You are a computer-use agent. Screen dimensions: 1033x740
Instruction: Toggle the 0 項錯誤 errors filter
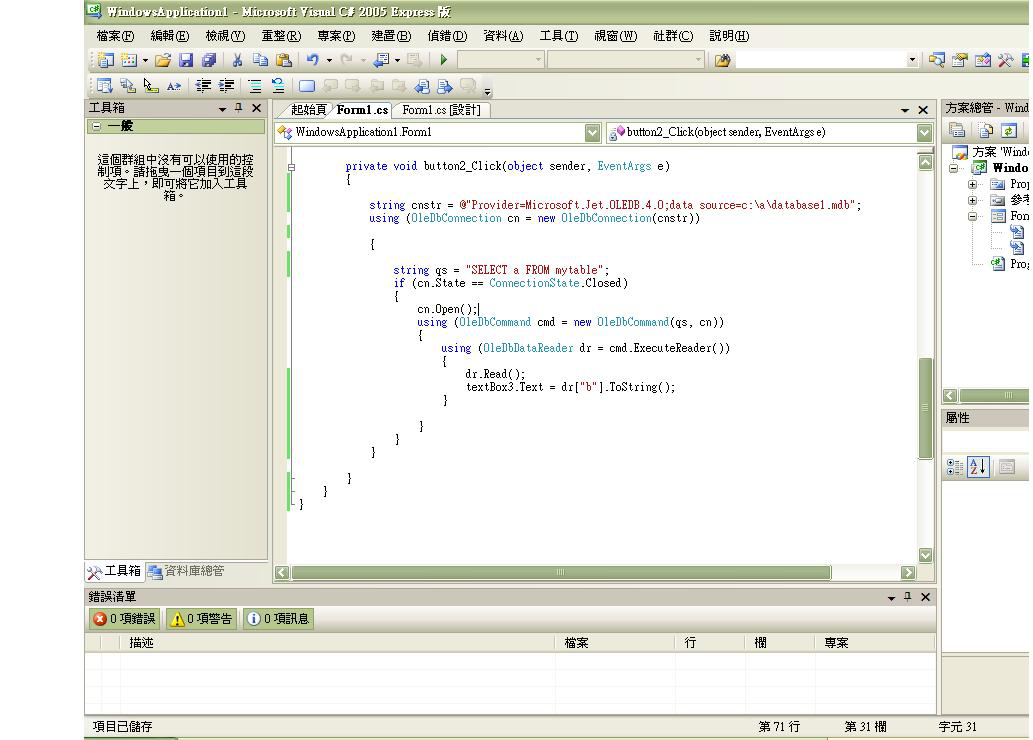coord(125,619)
